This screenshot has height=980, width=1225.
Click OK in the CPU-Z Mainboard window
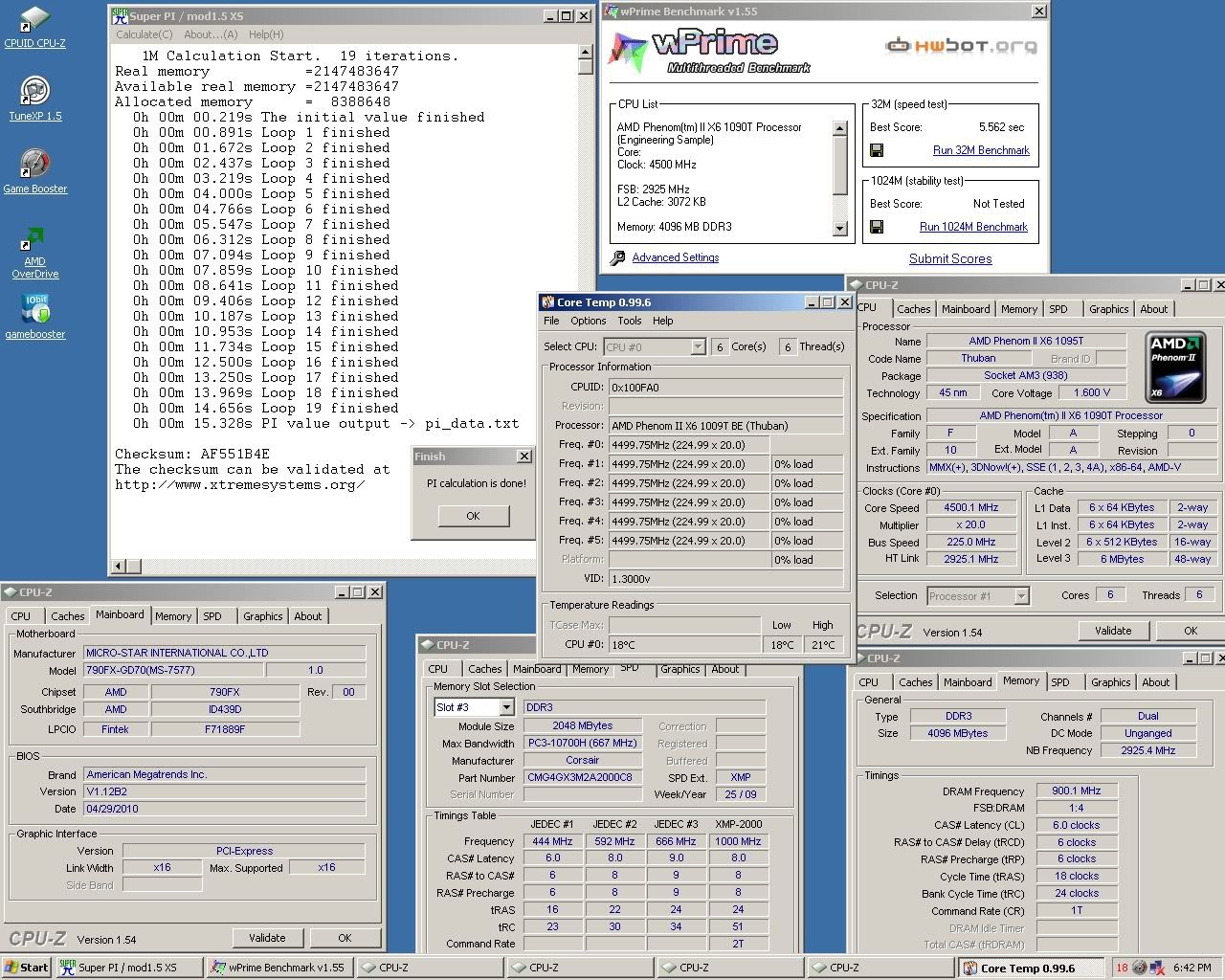345,938
